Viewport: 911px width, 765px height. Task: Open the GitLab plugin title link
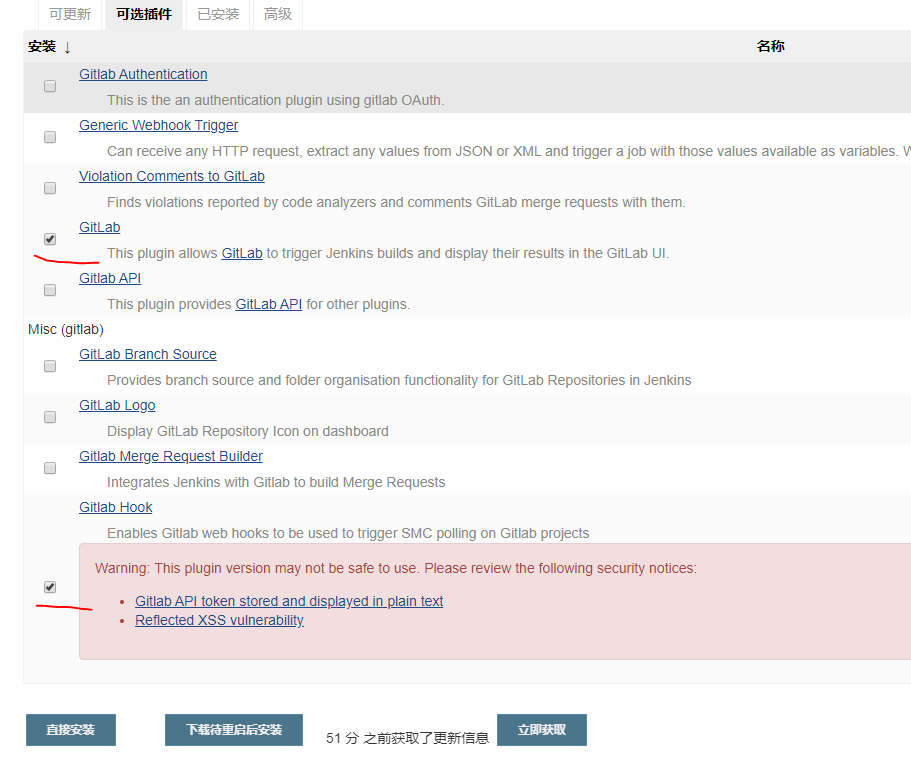pos(99,228)
